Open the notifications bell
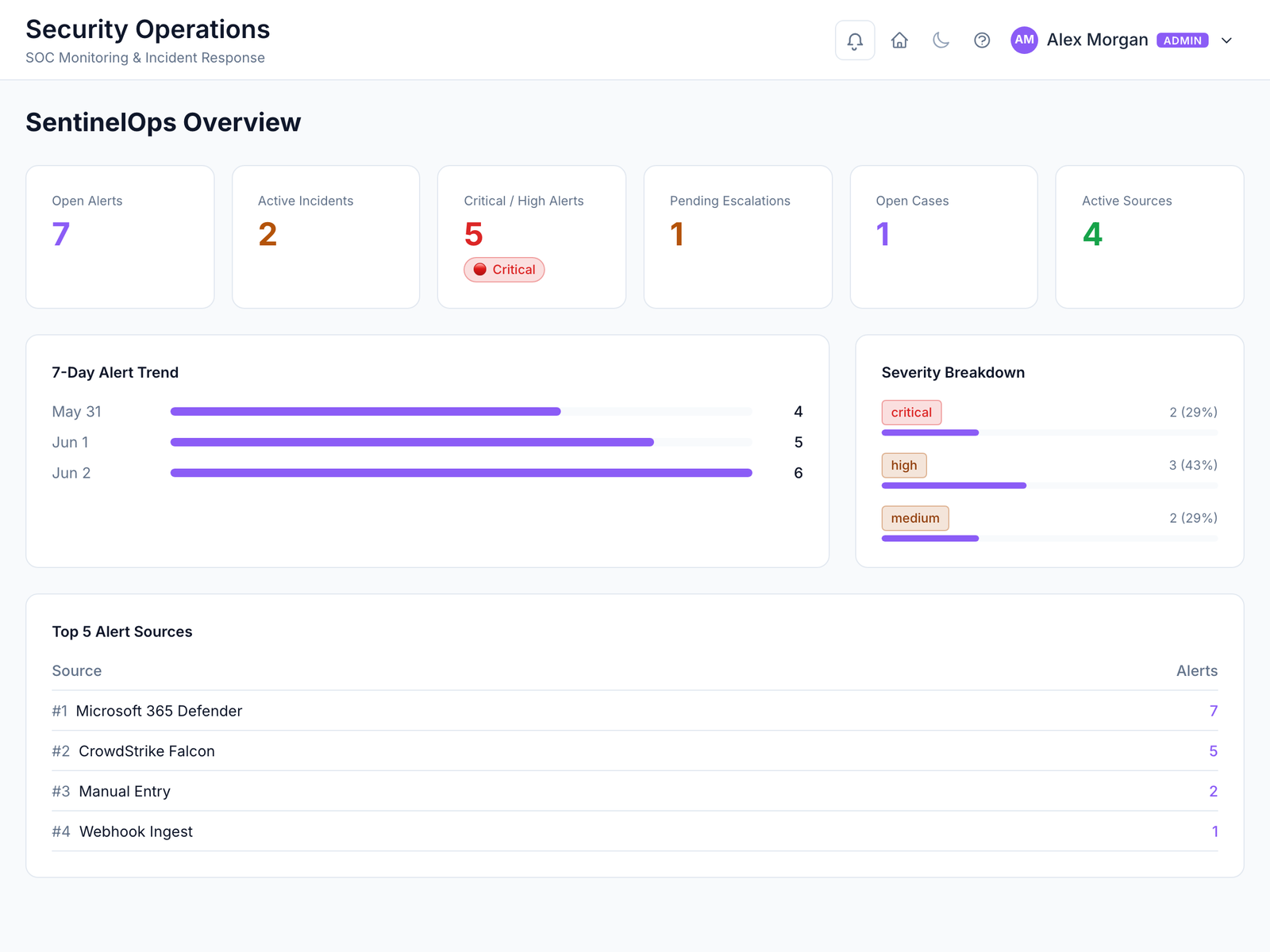1270x952 pixels. tap(855, 40)
